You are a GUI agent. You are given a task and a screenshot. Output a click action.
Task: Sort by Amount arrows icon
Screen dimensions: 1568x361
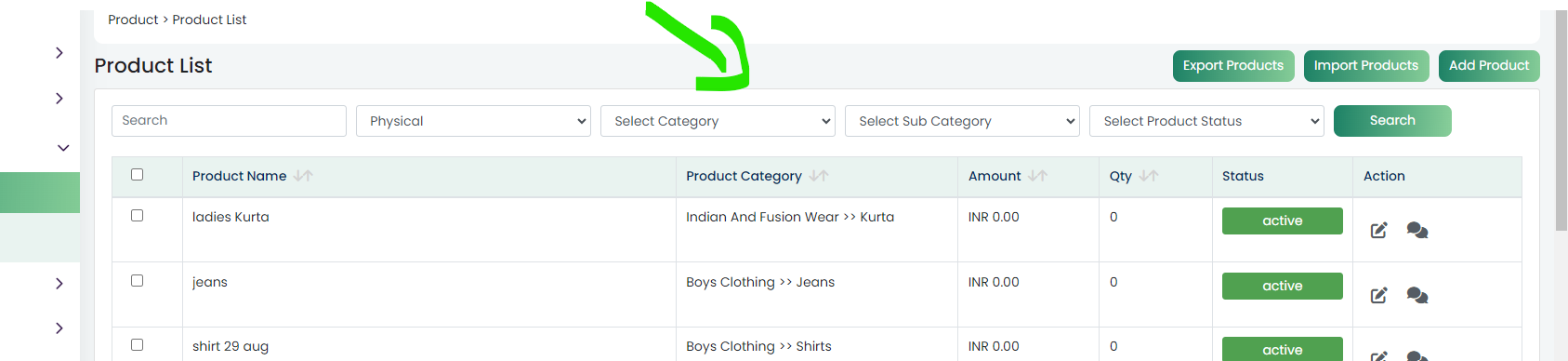[x=1038, y=176]
